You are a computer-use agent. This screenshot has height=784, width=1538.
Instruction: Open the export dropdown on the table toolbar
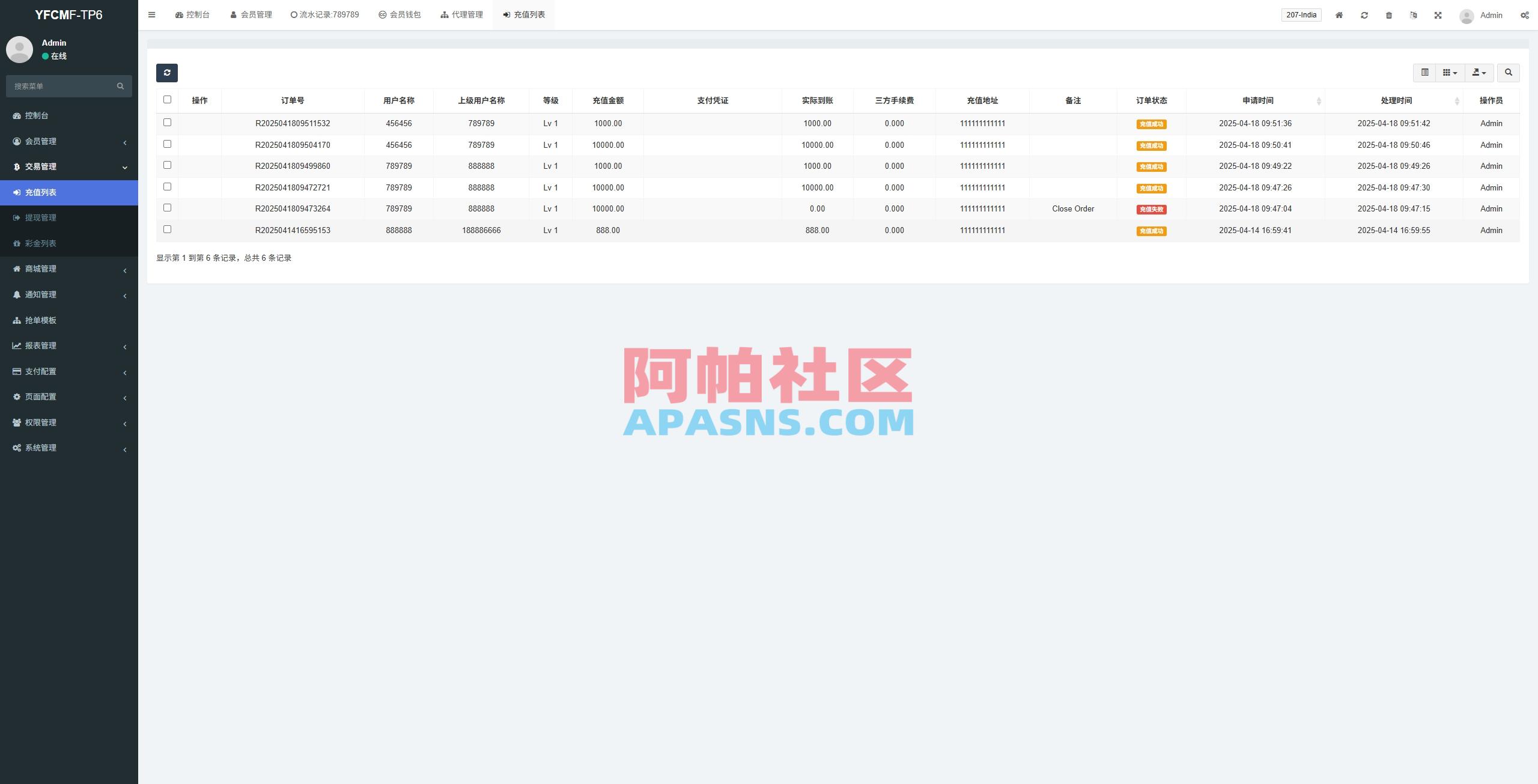point(1479,73)
